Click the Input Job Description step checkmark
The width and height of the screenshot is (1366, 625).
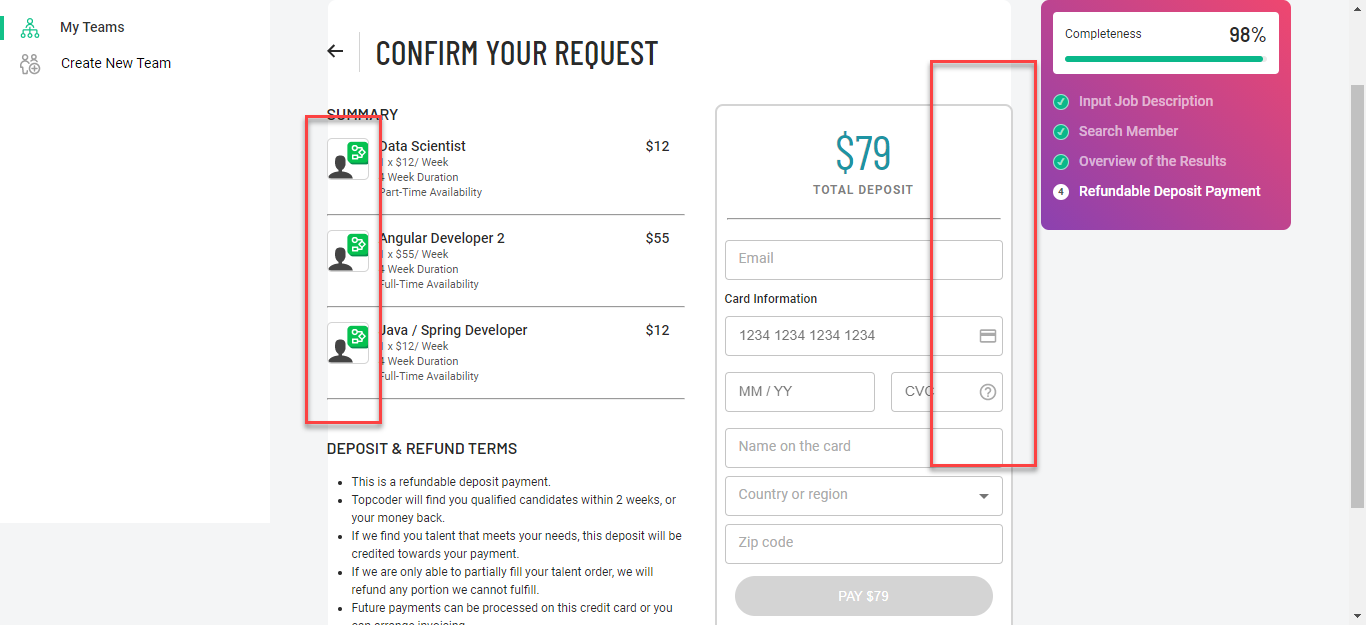pyautogui.click(x=1061, y=102)
